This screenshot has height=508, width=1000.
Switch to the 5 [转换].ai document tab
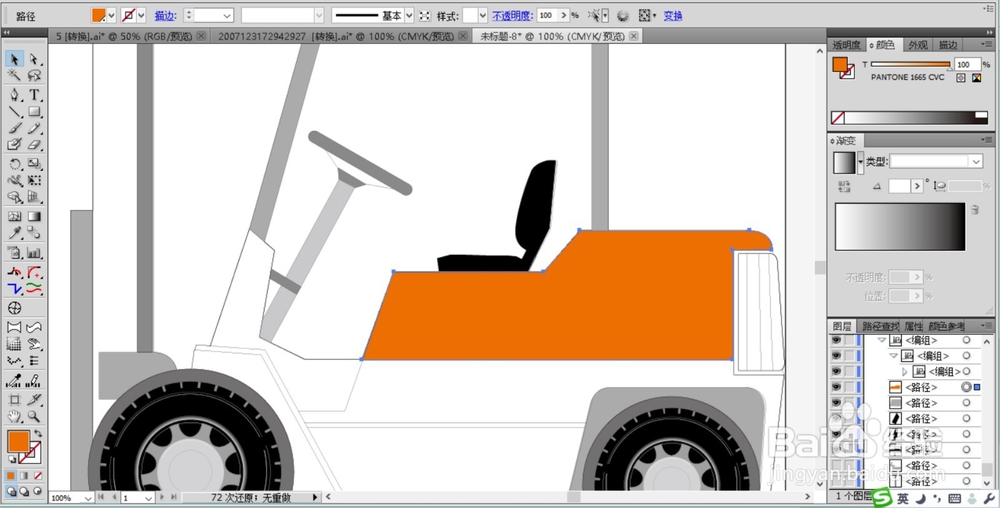[x=124, y=36]
